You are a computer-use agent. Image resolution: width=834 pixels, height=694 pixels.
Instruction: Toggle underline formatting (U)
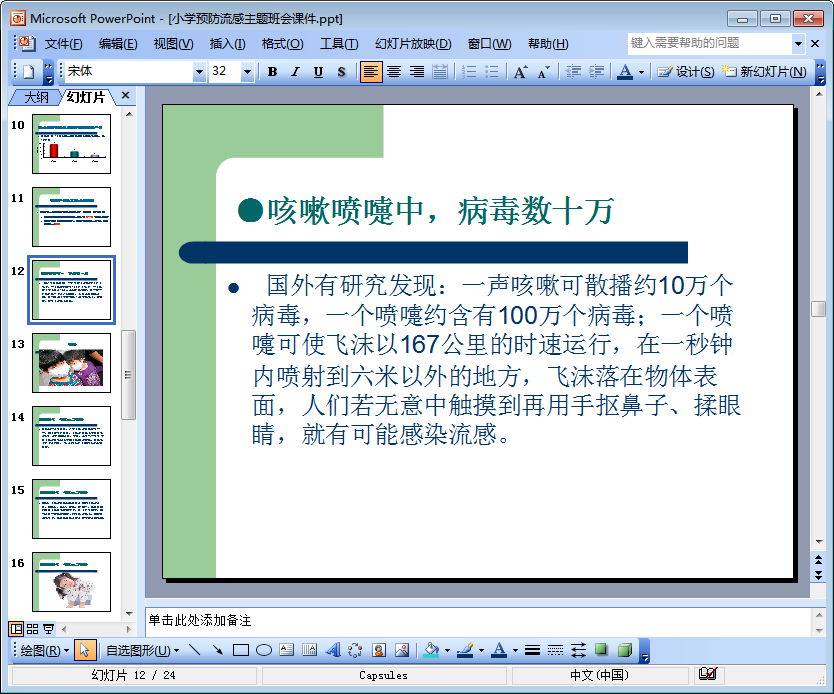point(318,72)
